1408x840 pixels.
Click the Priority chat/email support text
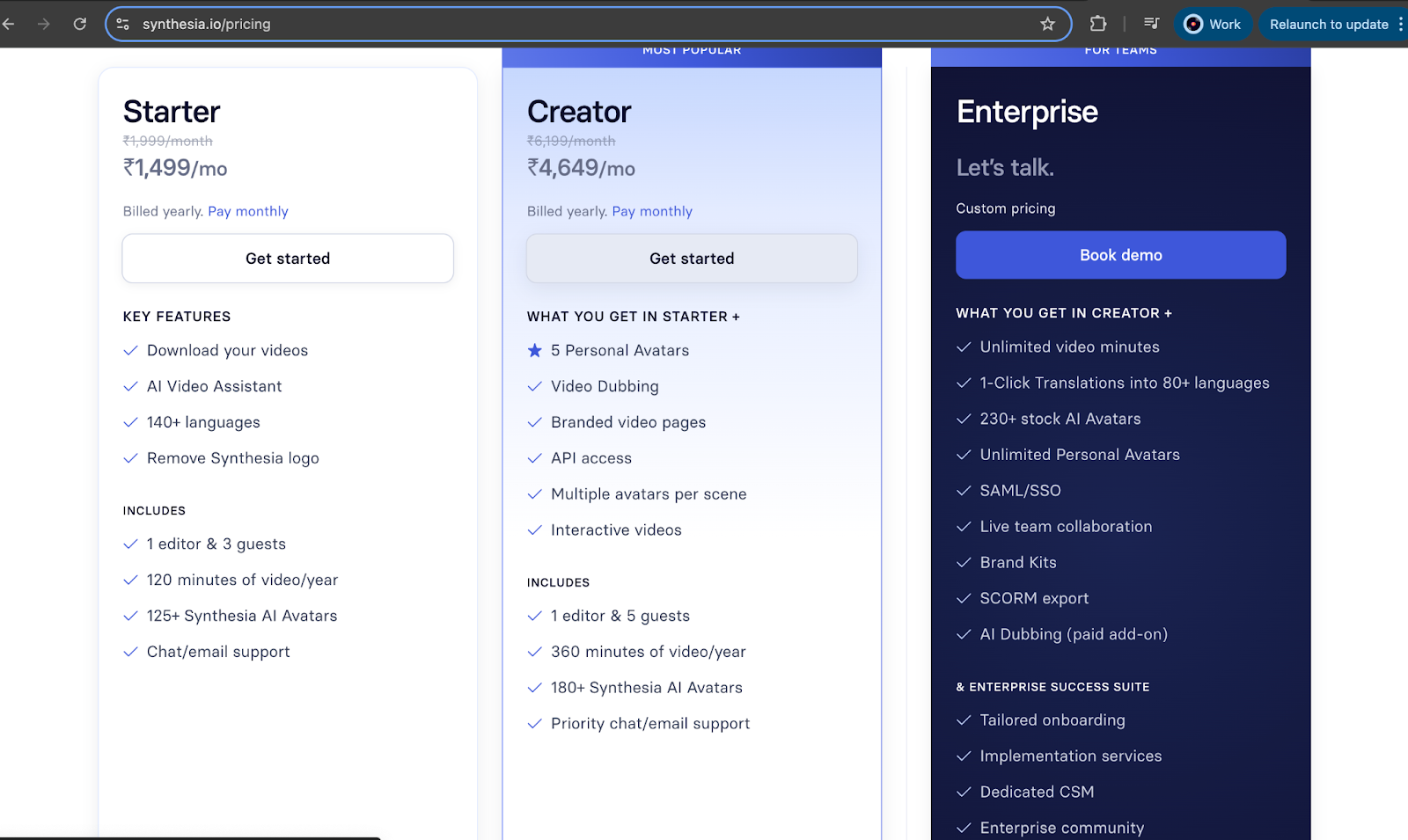pyautogui.click(x=650, y=724)
